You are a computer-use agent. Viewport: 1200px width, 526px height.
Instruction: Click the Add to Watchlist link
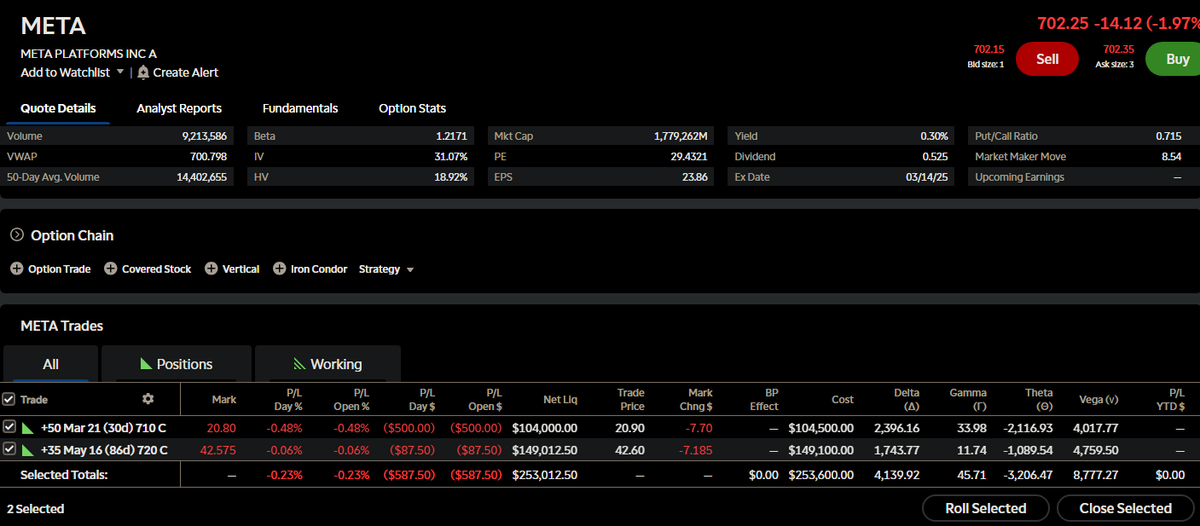click(x=65, y=72)
